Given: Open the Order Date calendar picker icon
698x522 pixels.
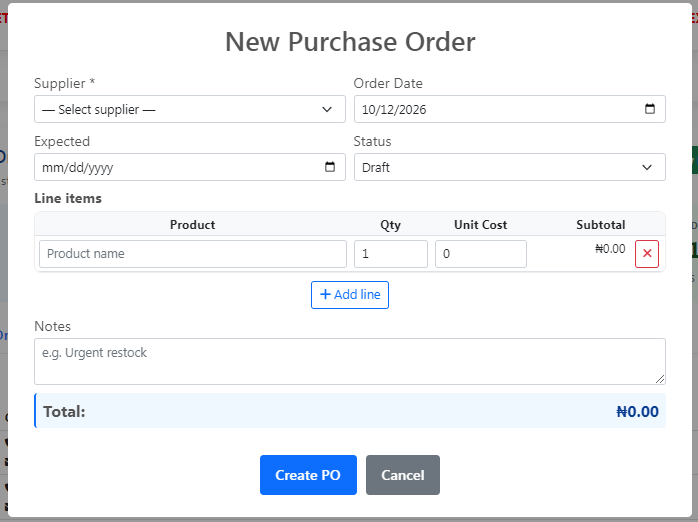Looking at the screenshot, I should (649, 109).
